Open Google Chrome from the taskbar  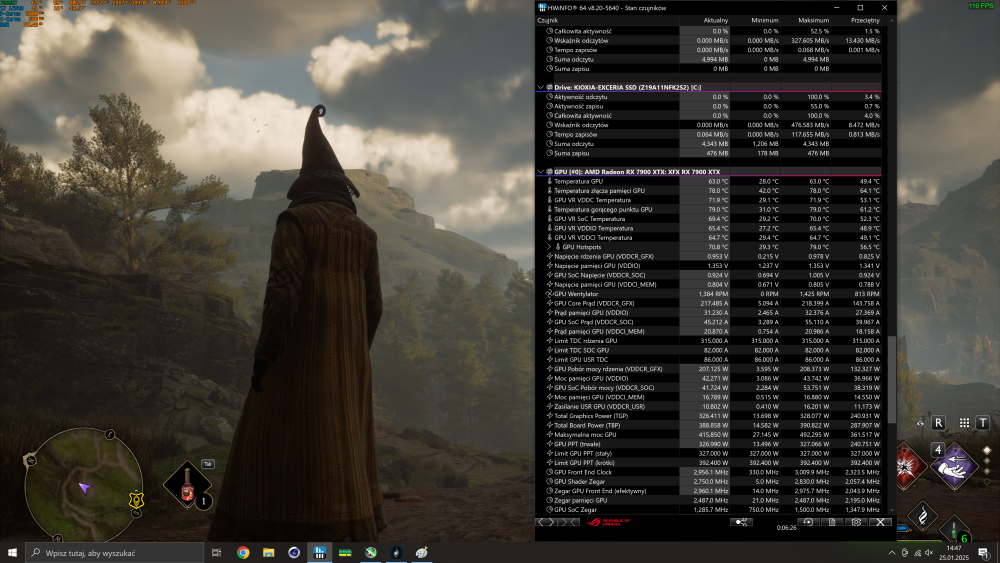pyautogui.click(x=243, y=552)
